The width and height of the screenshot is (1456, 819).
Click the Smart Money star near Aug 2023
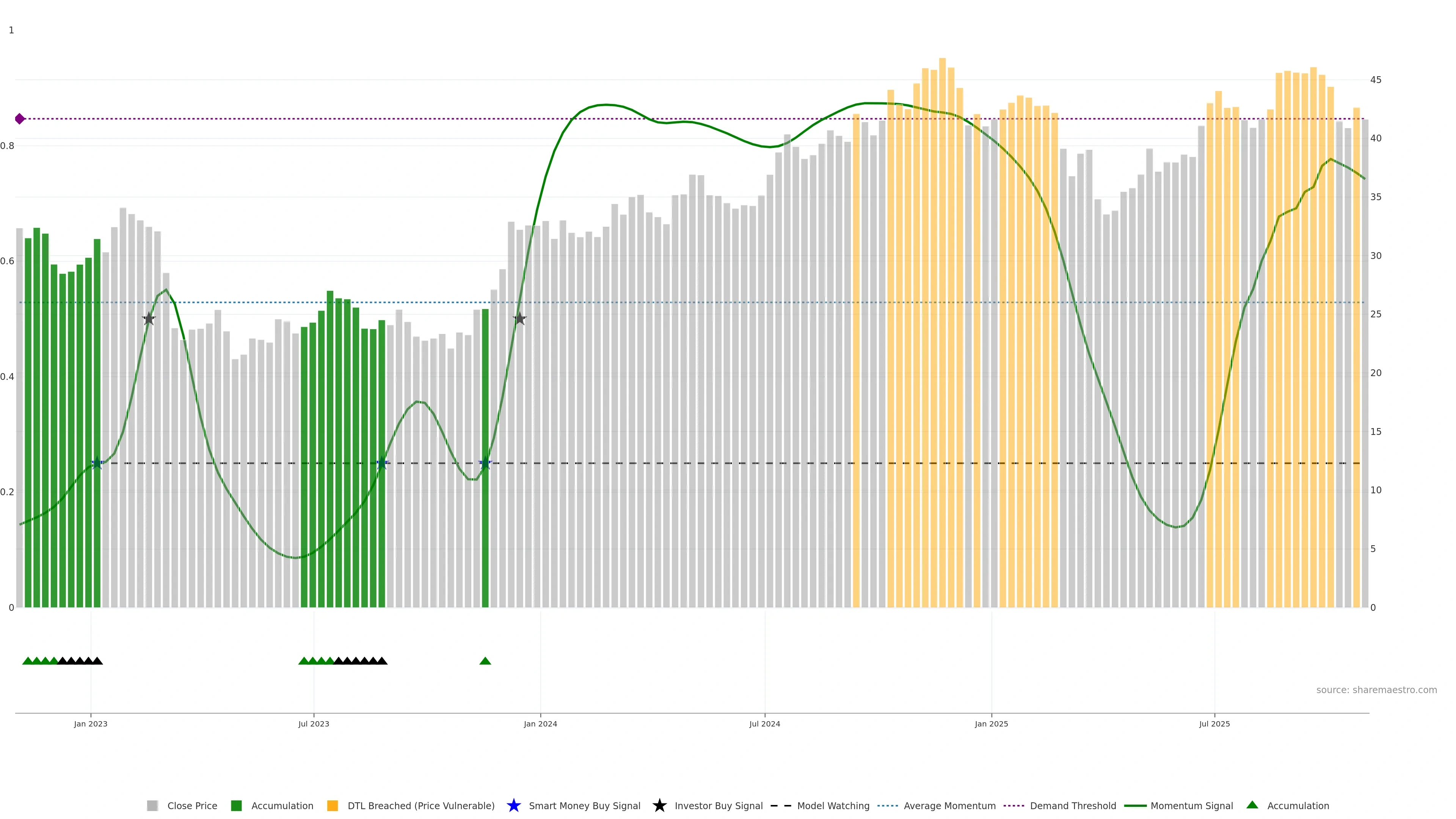[x=382, y=463]
